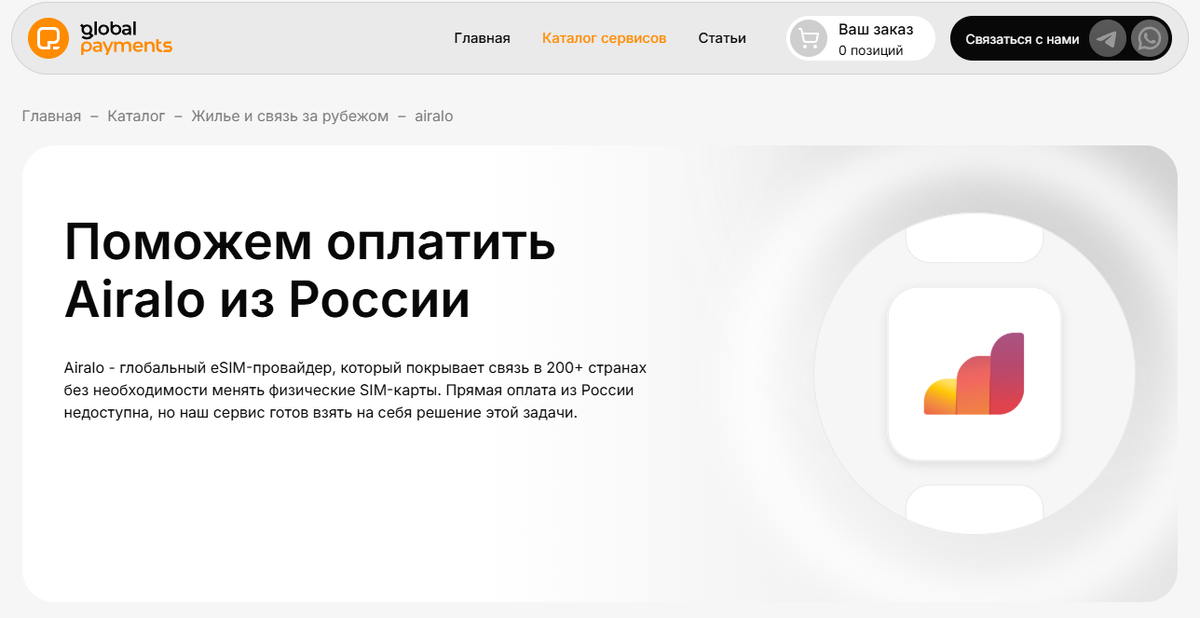
Task: Open Жилье и связь за рубежом breadcrumb
Action: tap(290, 116)
